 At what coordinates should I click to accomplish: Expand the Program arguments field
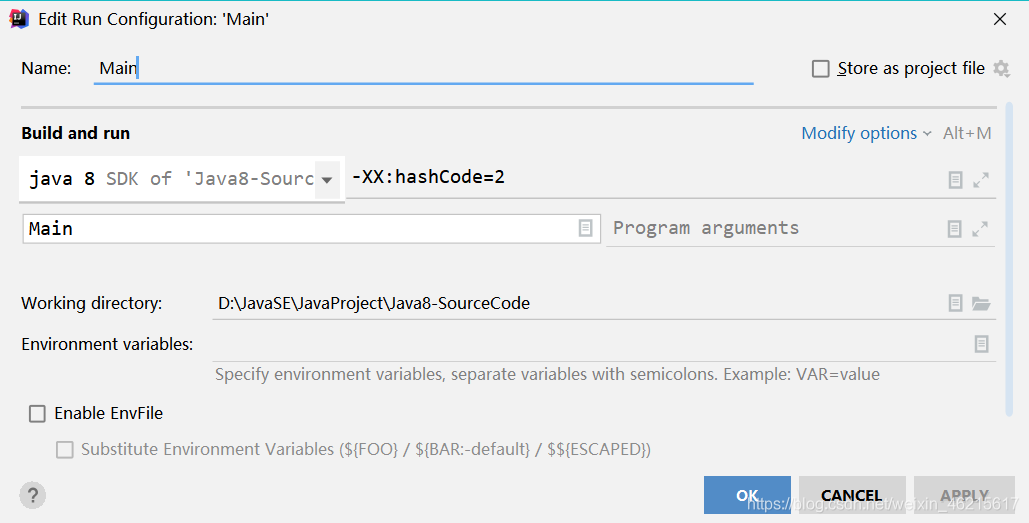tap(981, 229)
